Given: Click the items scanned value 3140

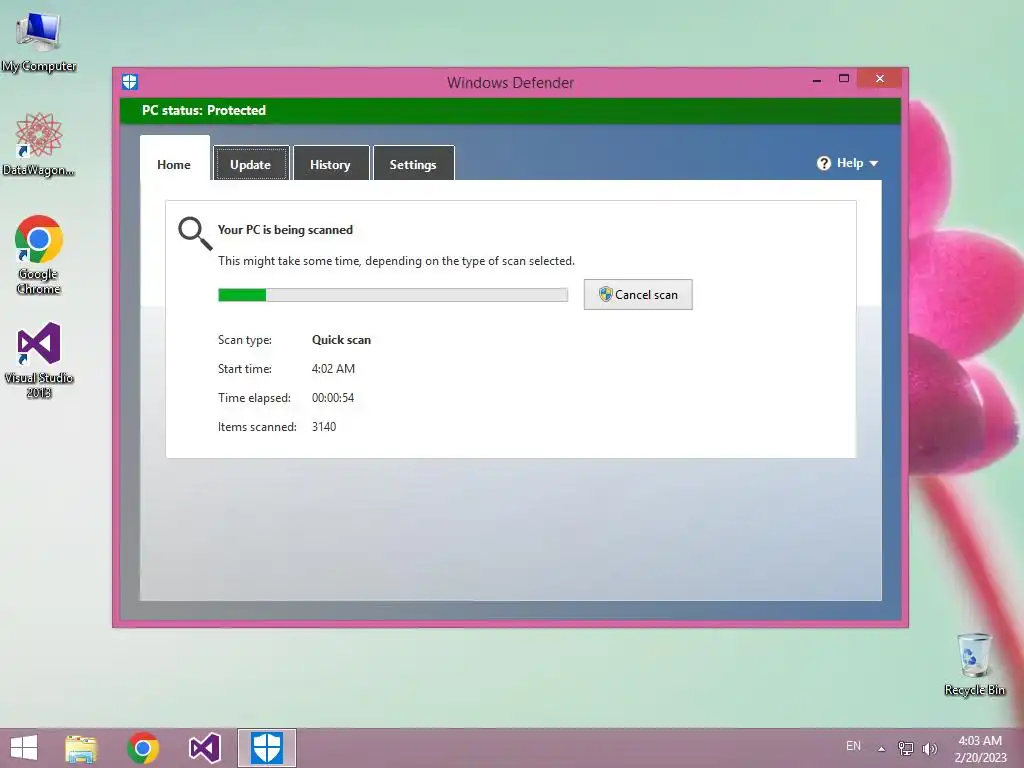Looking at the screenshot, I should pos(324,426).
